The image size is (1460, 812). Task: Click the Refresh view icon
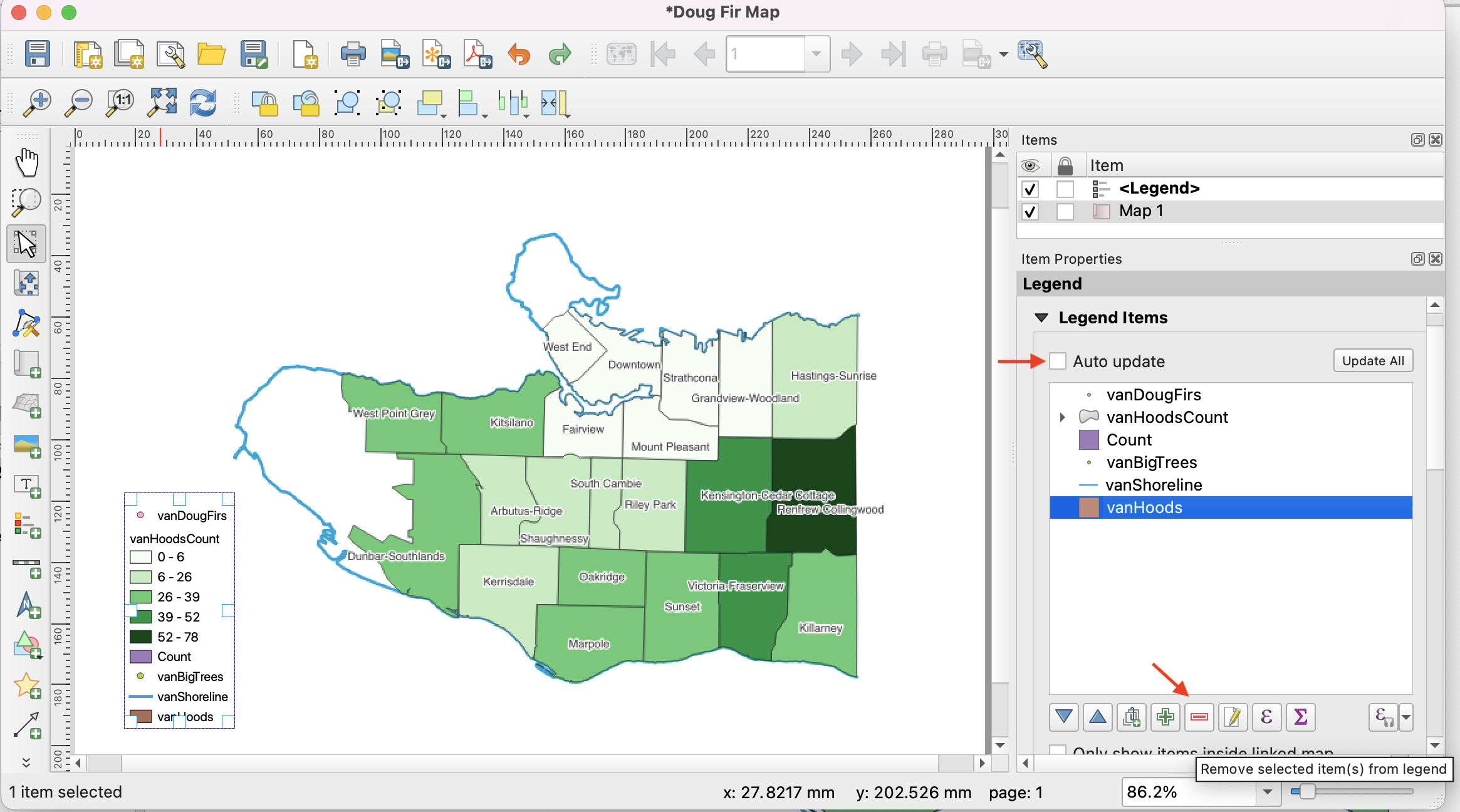tap(202, 103)
